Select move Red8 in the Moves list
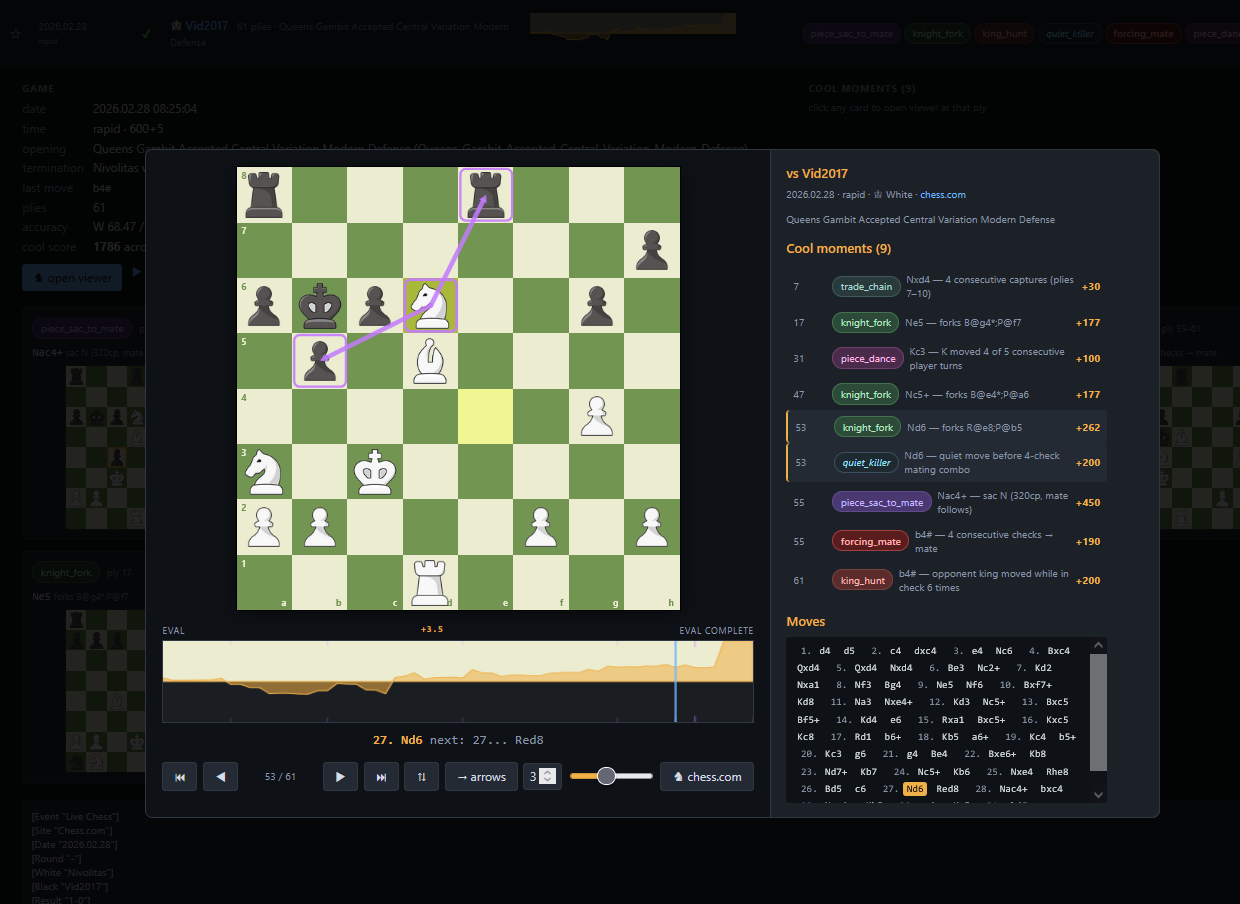 pos(947,789)
